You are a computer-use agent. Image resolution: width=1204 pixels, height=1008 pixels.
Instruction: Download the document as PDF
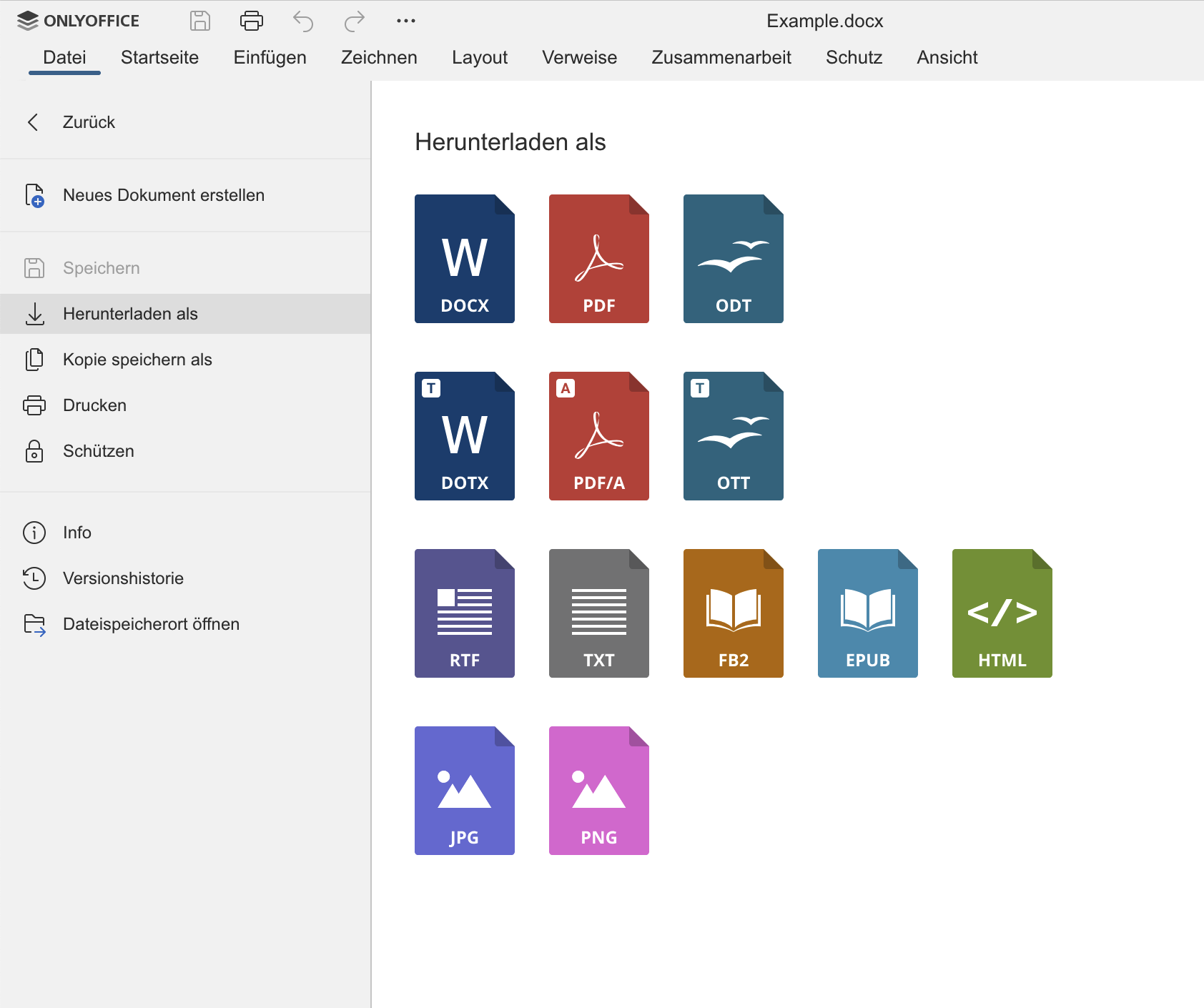click(x=598, y=259)
